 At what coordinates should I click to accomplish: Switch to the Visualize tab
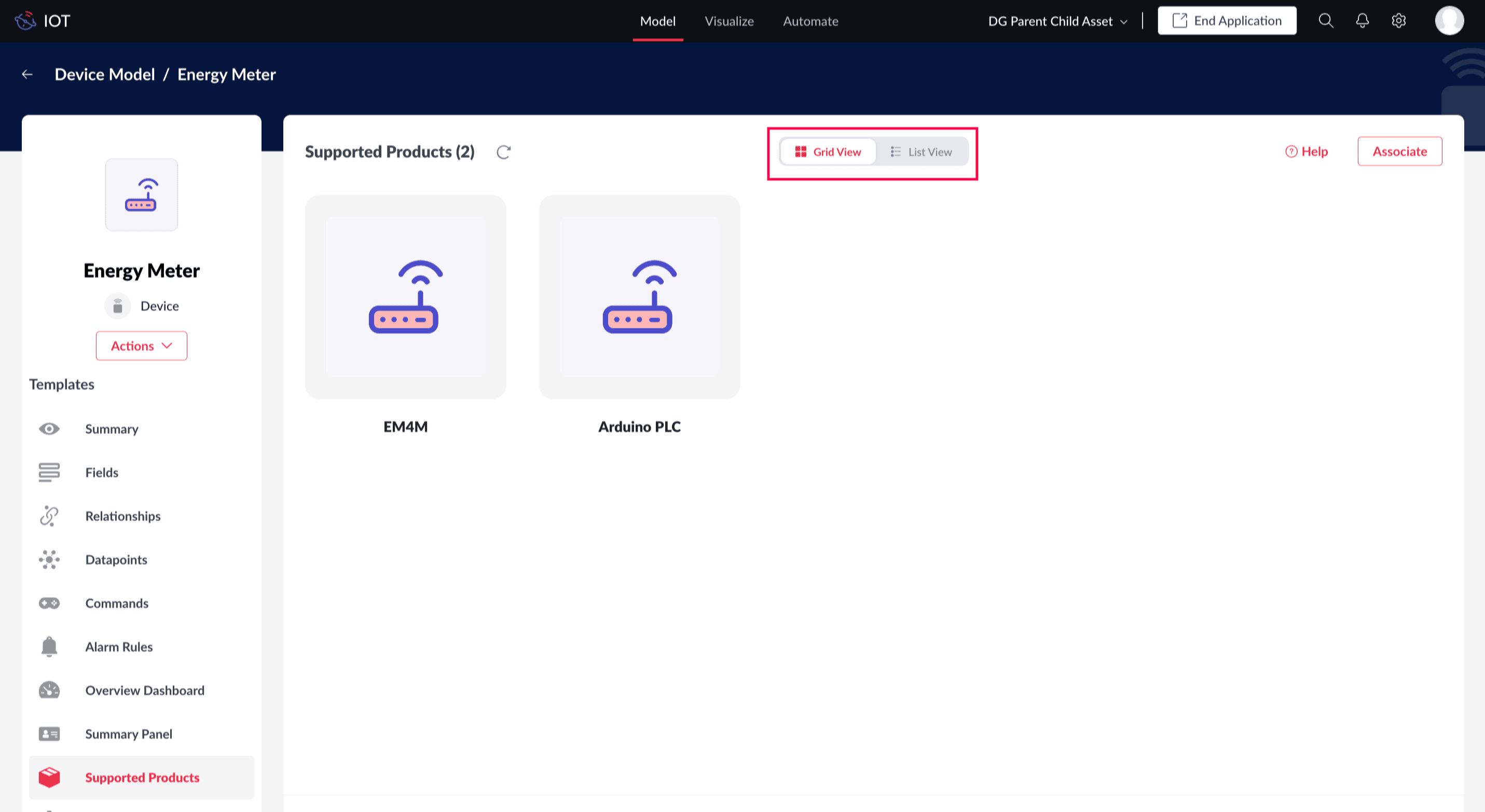point(728,21)
